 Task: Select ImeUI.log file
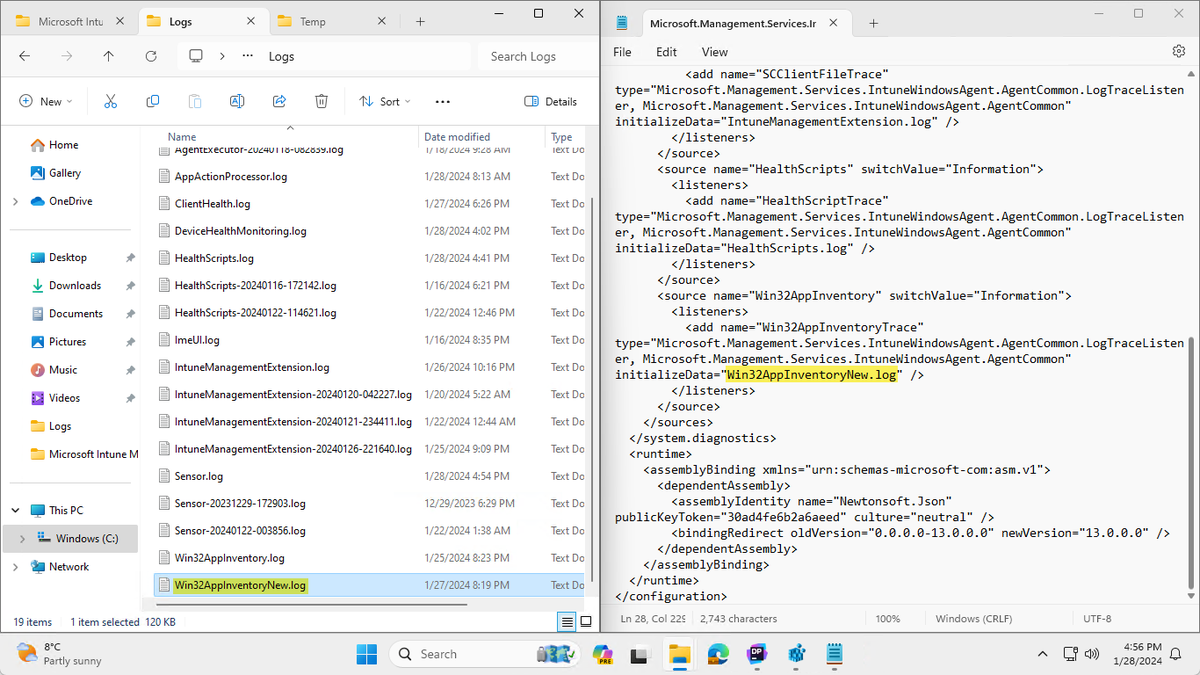(197, 340)
